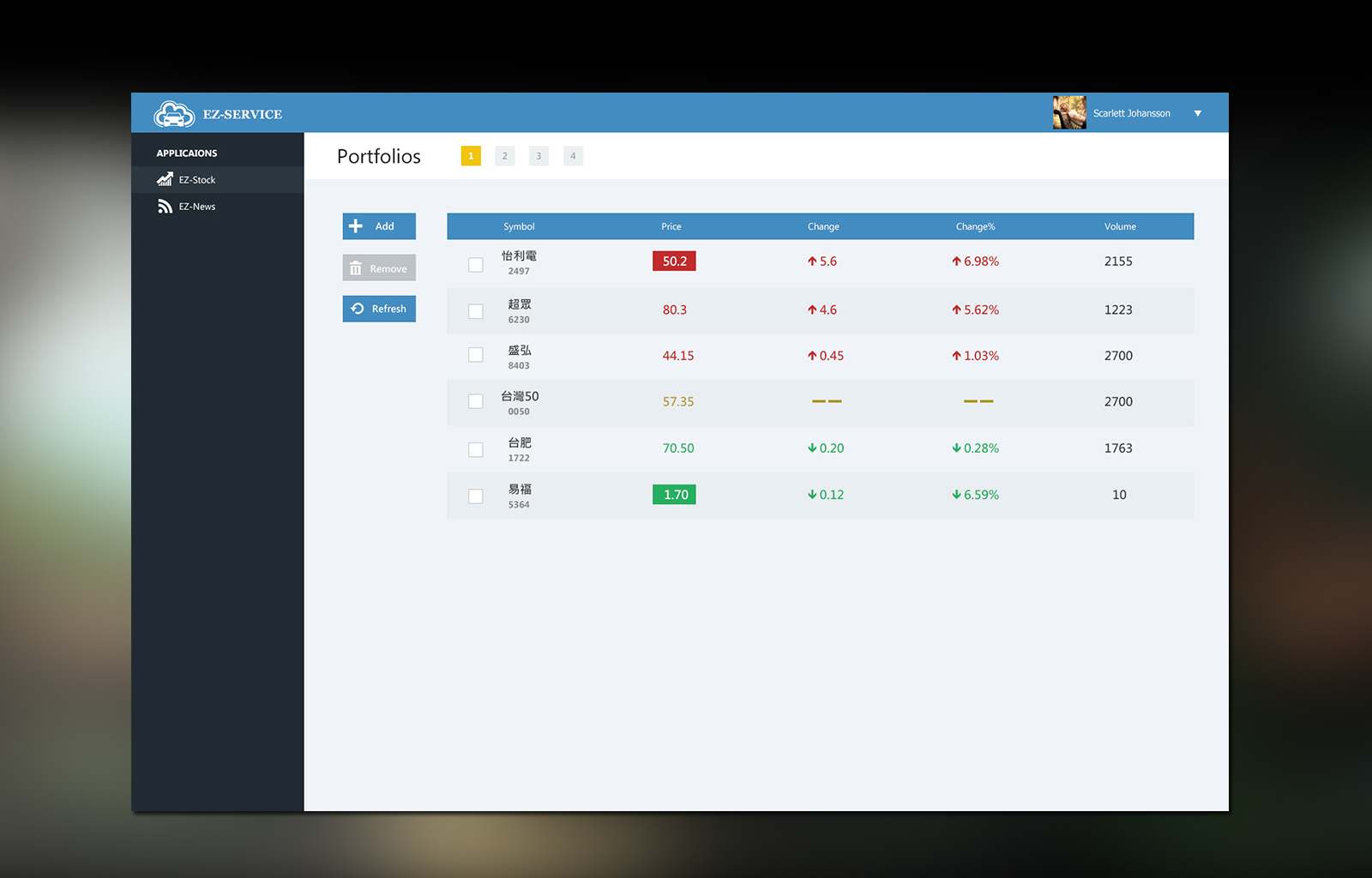Click the circular Refresh arrow icon
This screenshot has width=1372, height=878.
click(358, 309)
